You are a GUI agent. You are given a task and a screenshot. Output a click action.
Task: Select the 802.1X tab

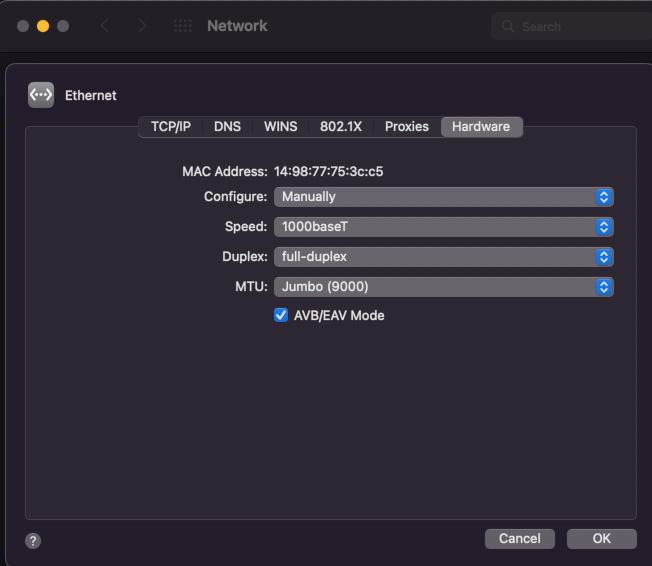tap(340, 127)
